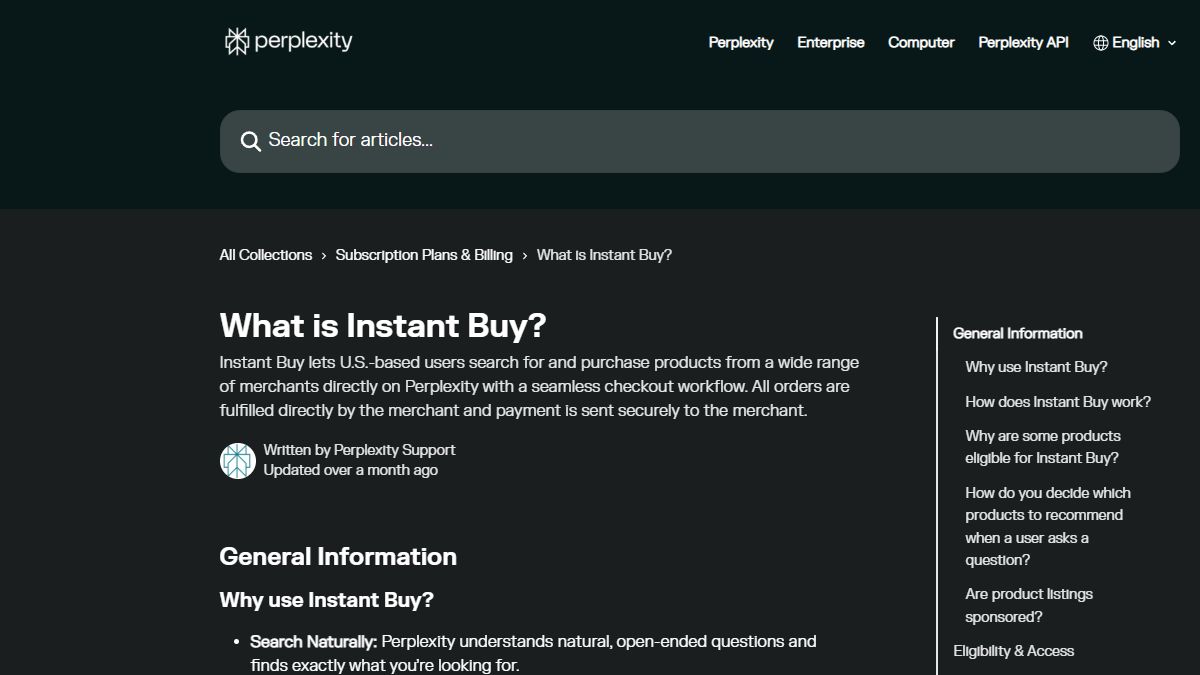Screen dimensions: 1200x675
Task: Click the What is Instant Buy? breadcrumb
Action: pos(604,255)
